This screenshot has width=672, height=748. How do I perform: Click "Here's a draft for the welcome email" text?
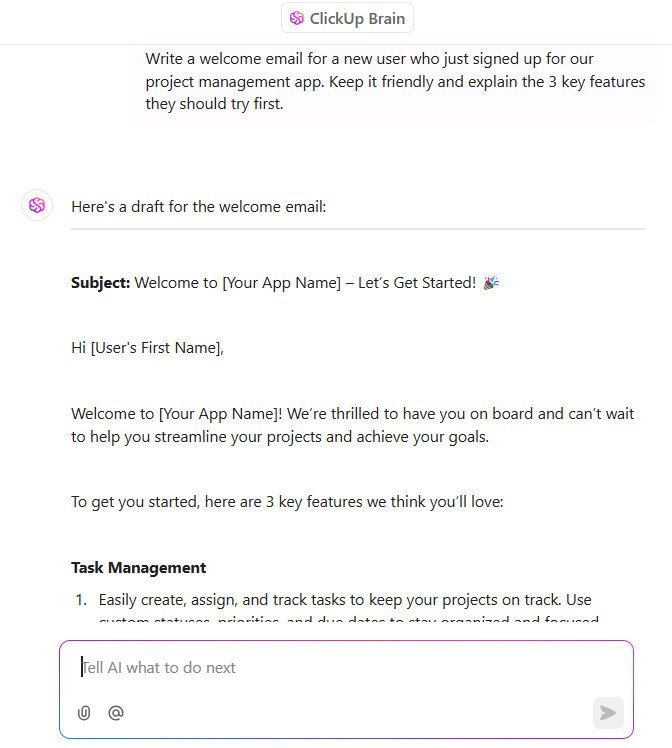[x=198, y=207]
